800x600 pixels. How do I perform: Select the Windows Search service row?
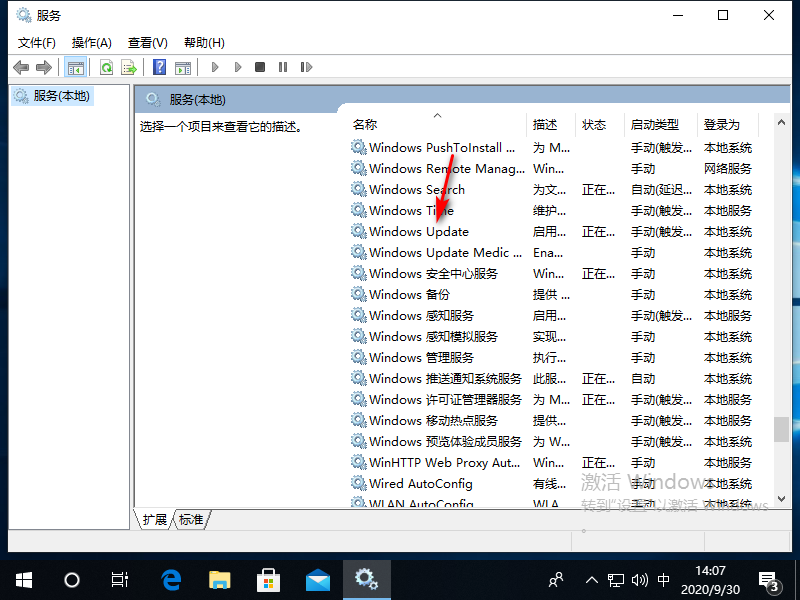(x=416, y=190)
